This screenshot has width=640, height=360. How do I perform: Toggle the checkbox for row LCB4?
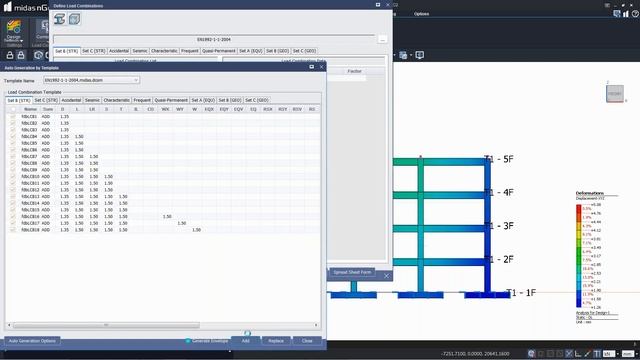pos(13,136)
